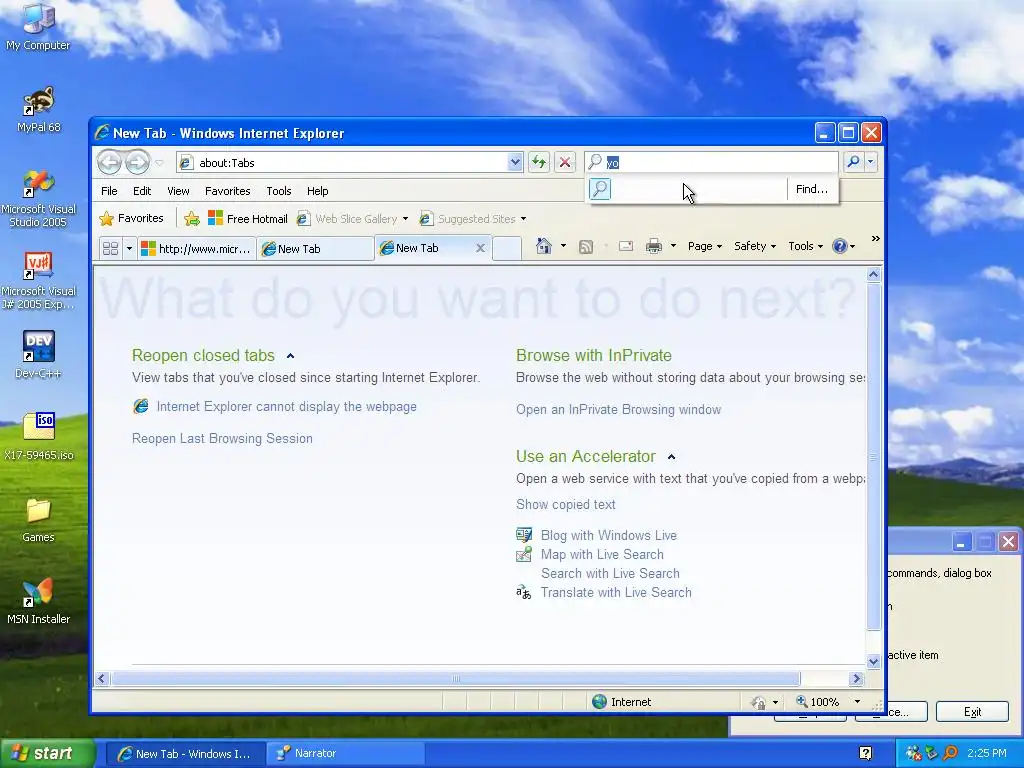Open Safety command dropdown
1024x768 pixels.
pyautogui.click(x=755, y=246)
